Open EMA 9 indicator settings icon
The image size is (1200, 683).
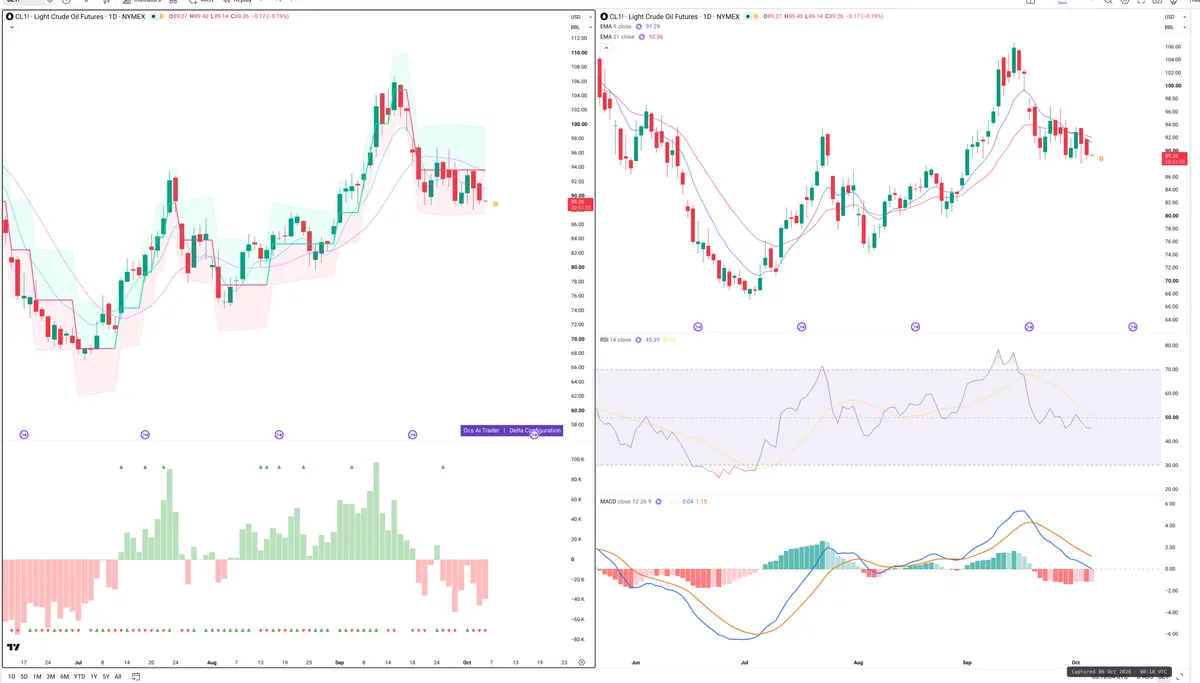(x=638, y=26)
